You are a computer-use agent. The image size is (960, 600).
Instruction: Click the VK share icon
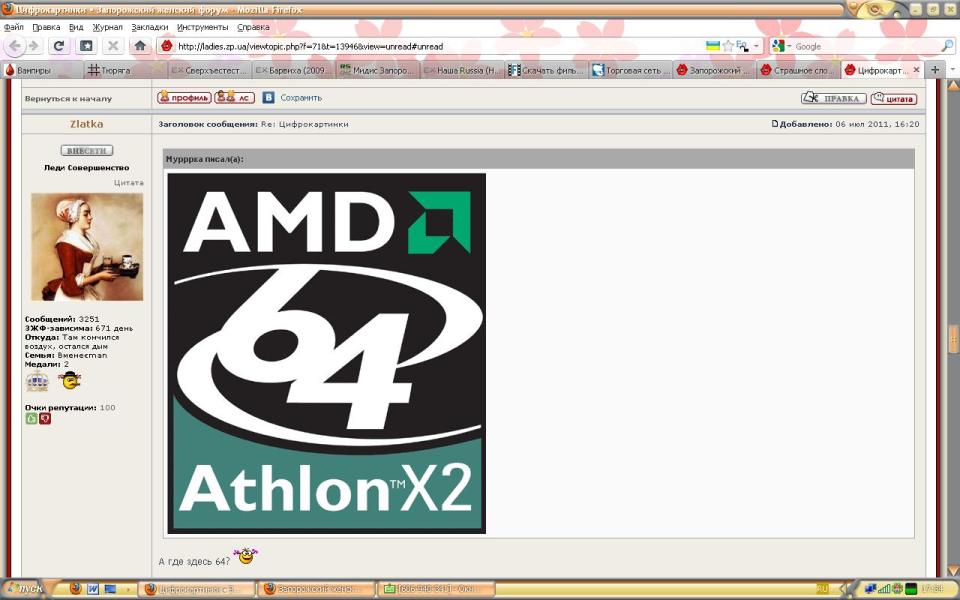(268, 97)
